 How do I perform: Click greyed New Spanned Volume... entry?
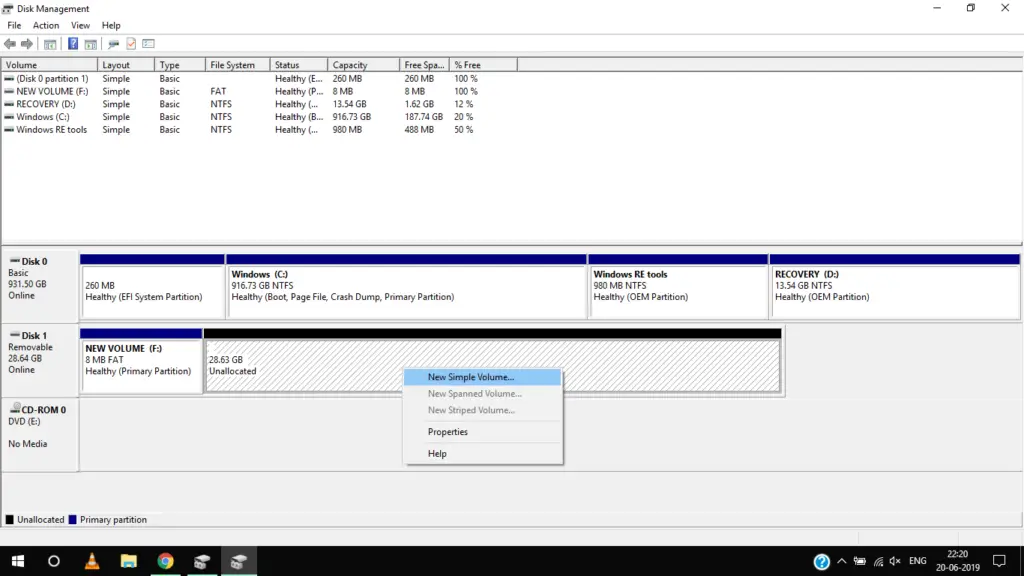[483, 394]
